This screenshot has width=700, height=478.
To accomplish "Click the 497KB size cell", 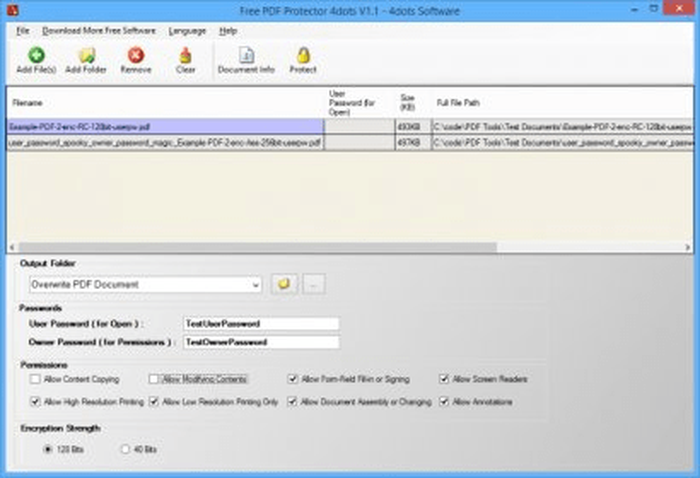I will pyautogui.click(x=413, y=143).
